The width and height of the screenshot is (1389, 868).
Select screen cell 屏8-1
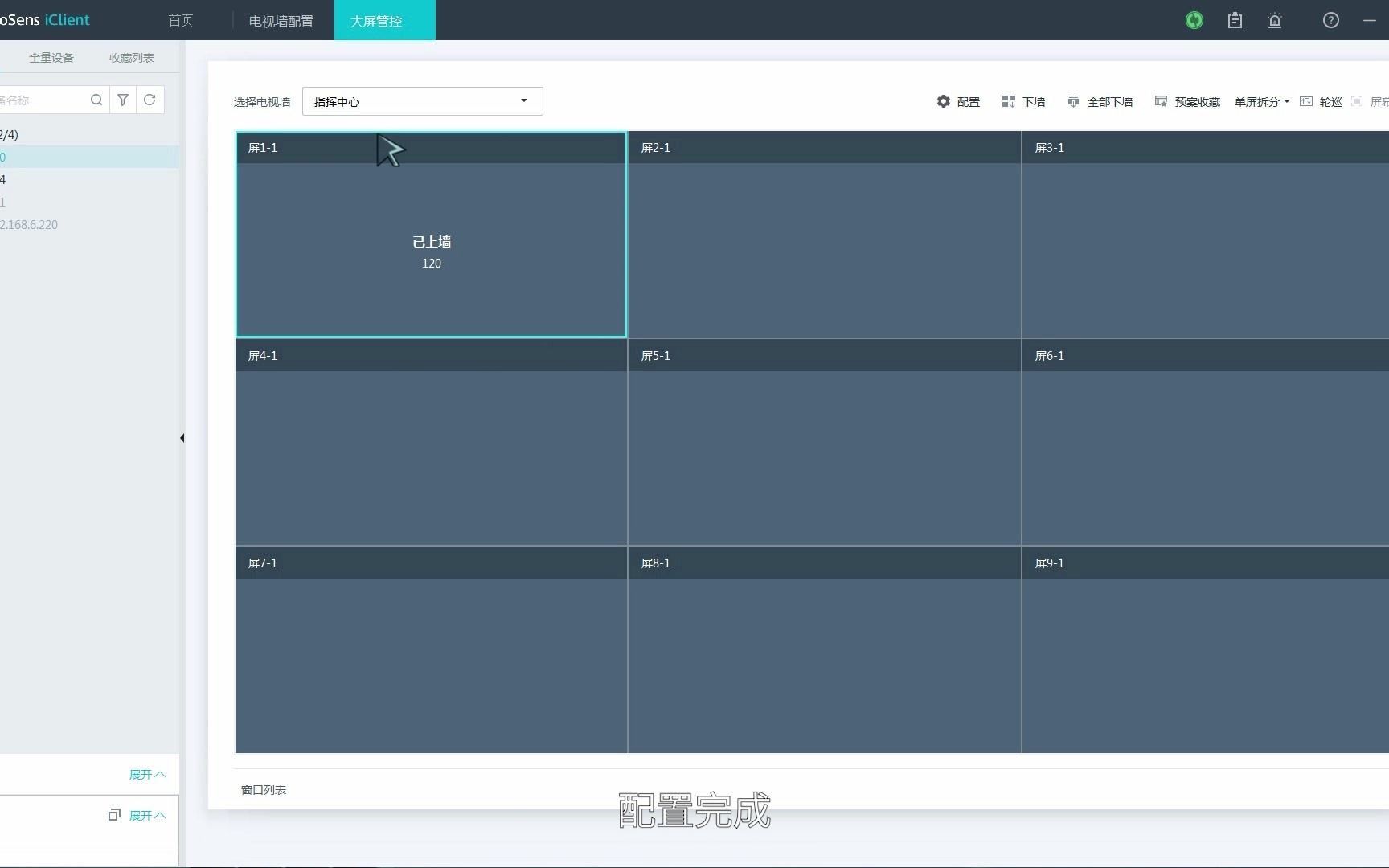coord(824,650)
